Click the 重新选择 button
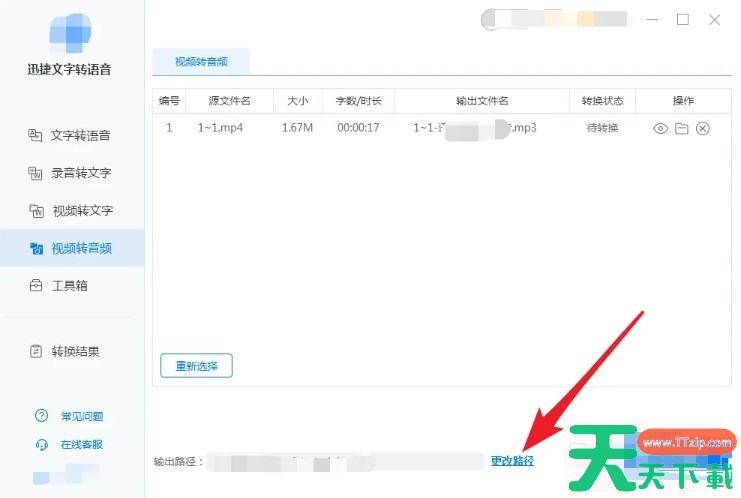This screenshot has height=498, width=741. [196, 366]
